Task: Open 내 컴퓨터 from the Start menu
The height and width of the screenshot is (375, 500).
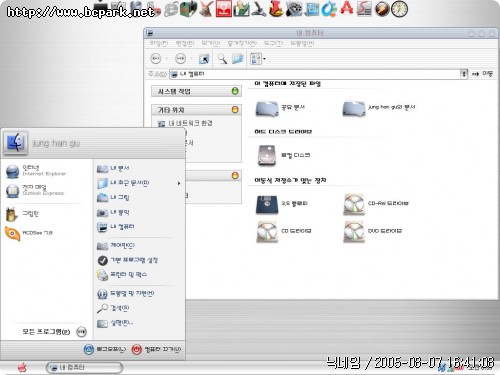Action: coord(116,227)
